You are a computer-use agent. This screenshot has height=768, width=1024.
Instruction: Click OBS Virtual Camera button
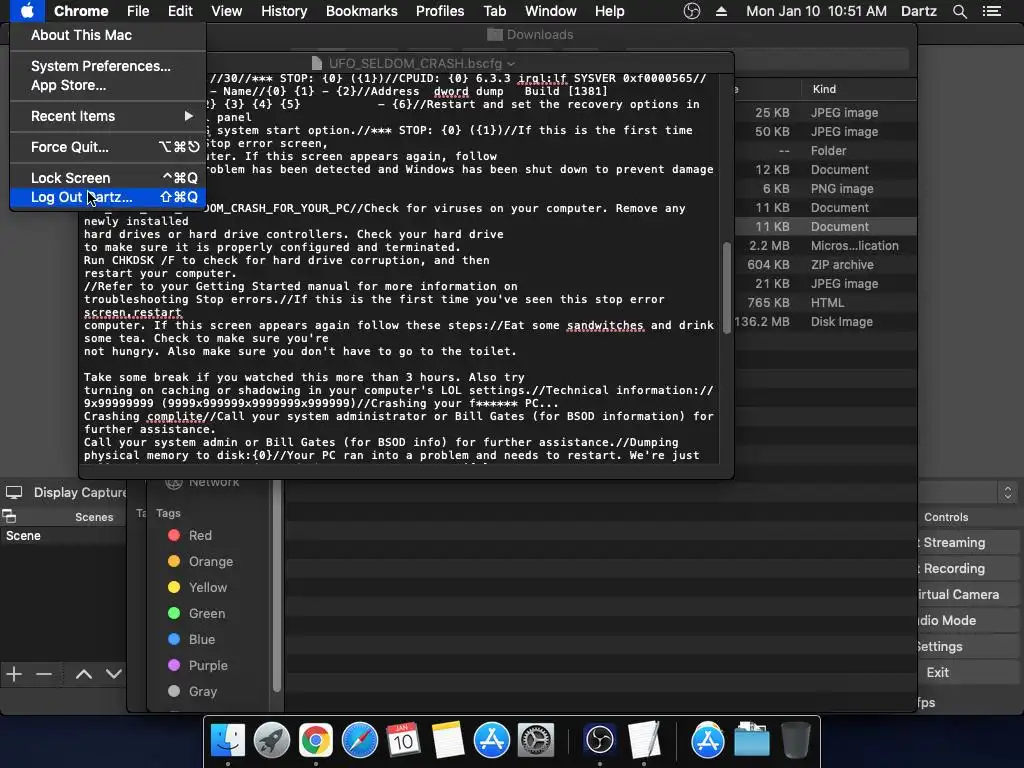[x=967, y=595]
